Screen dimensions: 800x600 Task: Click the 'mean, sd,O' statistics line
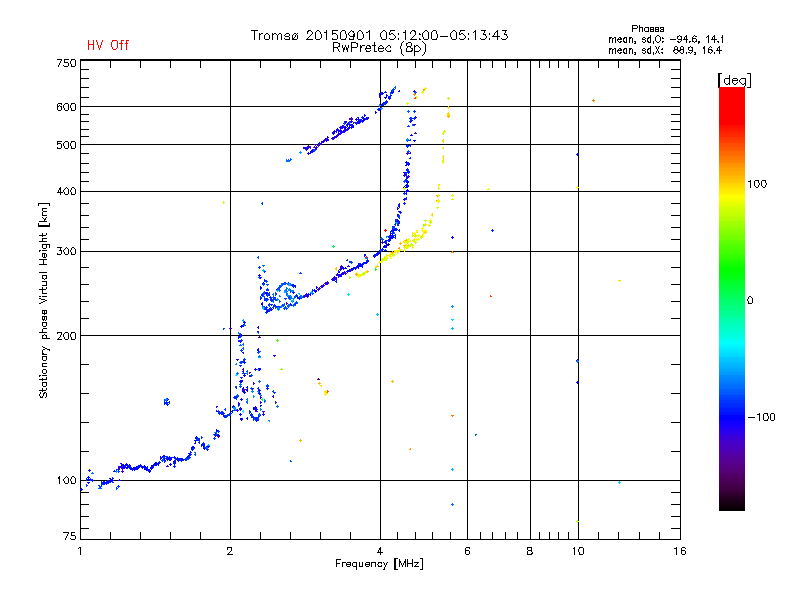click(666, 39)
